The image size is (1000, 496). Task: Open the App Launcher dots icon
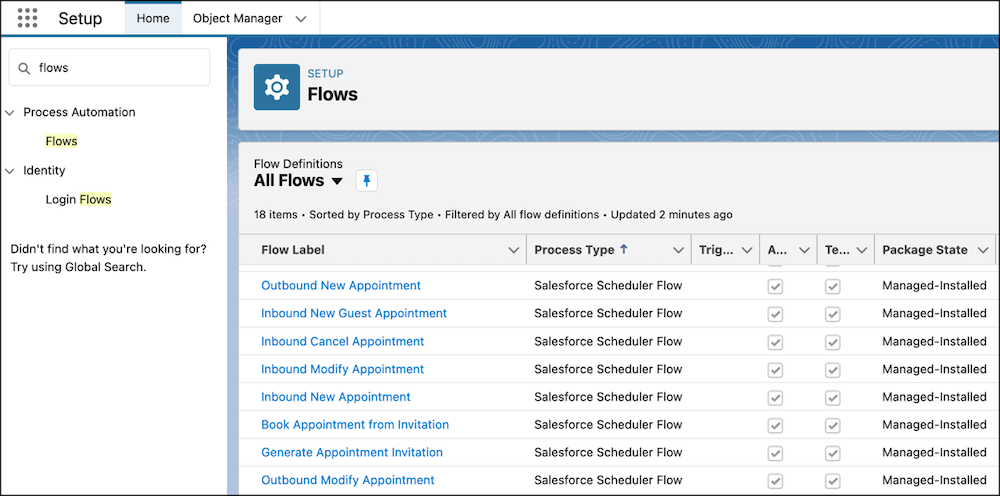pyautogui.click(x=27, y=18)
